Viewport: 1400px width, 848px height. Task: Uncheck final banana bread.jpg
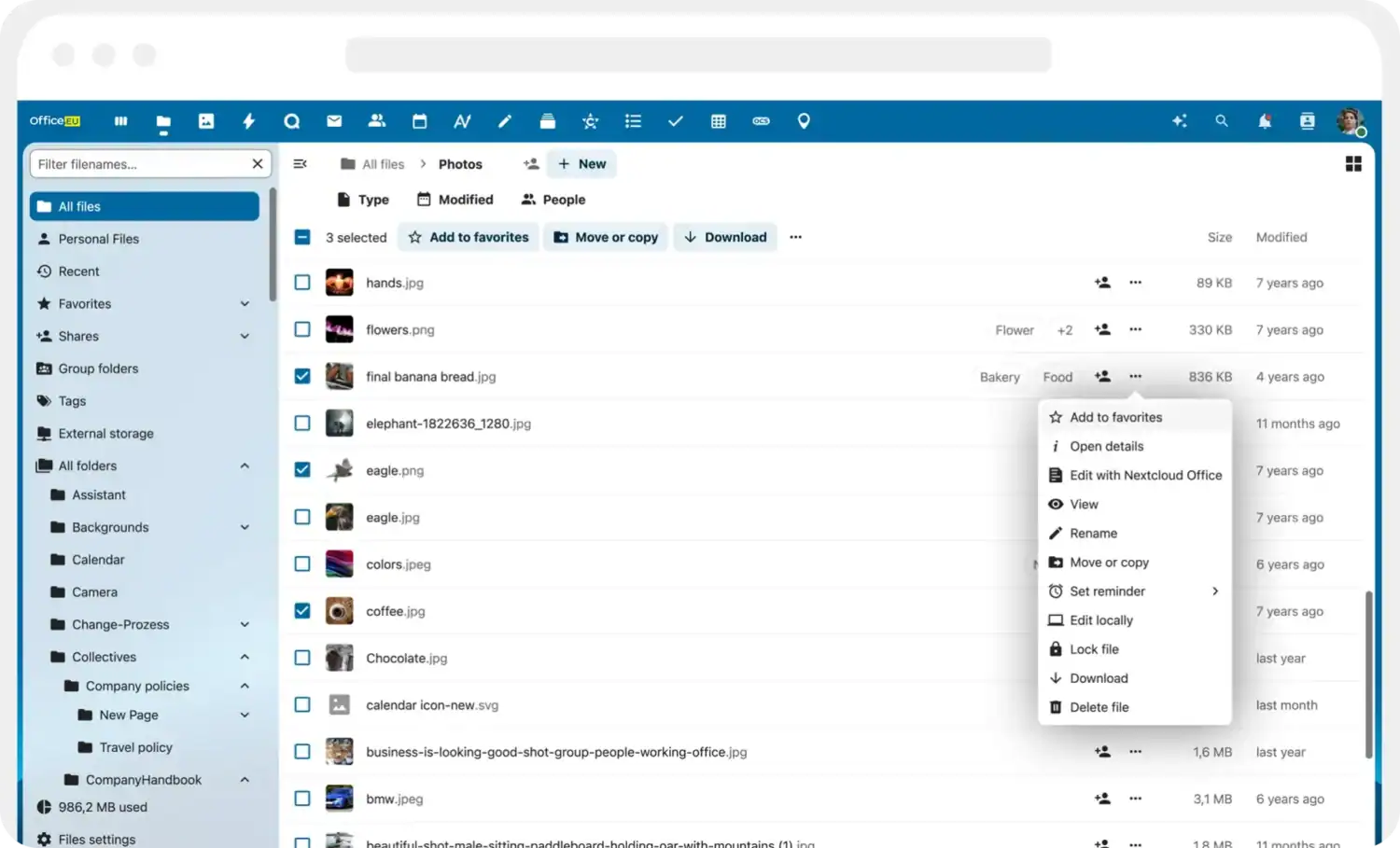click(x=302, y=376)
